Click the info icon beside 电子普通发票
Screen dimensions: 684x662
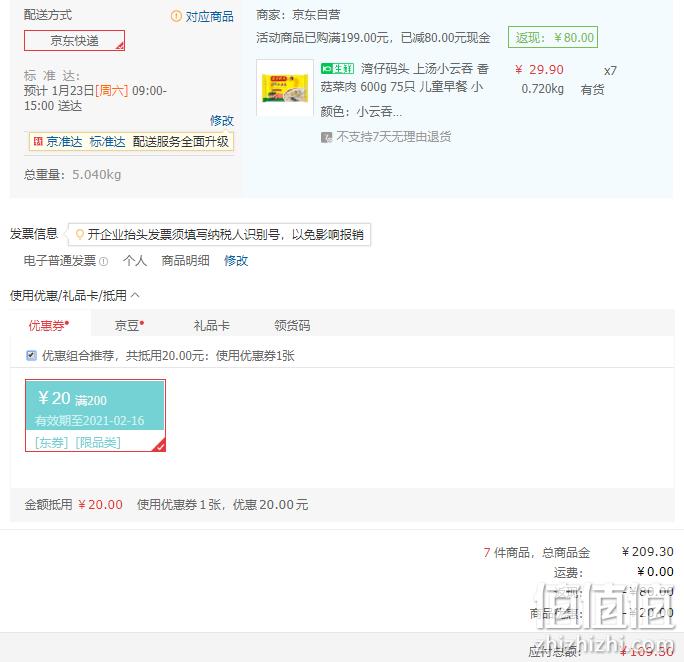[x=103, y=261]
